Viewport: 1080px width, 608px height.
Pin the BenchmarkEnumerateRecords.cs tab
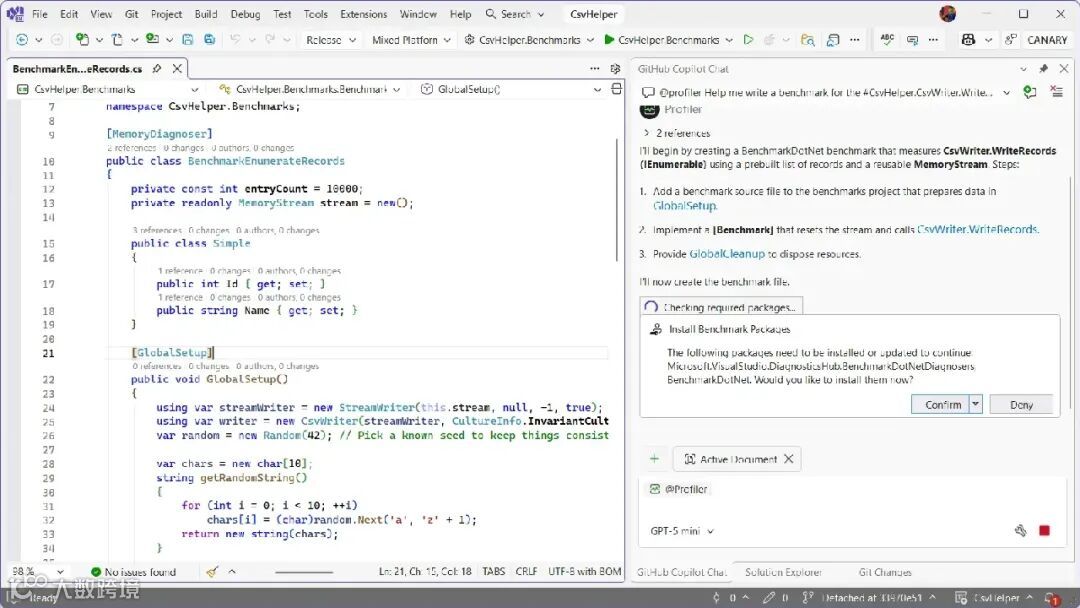click(157, 69)
